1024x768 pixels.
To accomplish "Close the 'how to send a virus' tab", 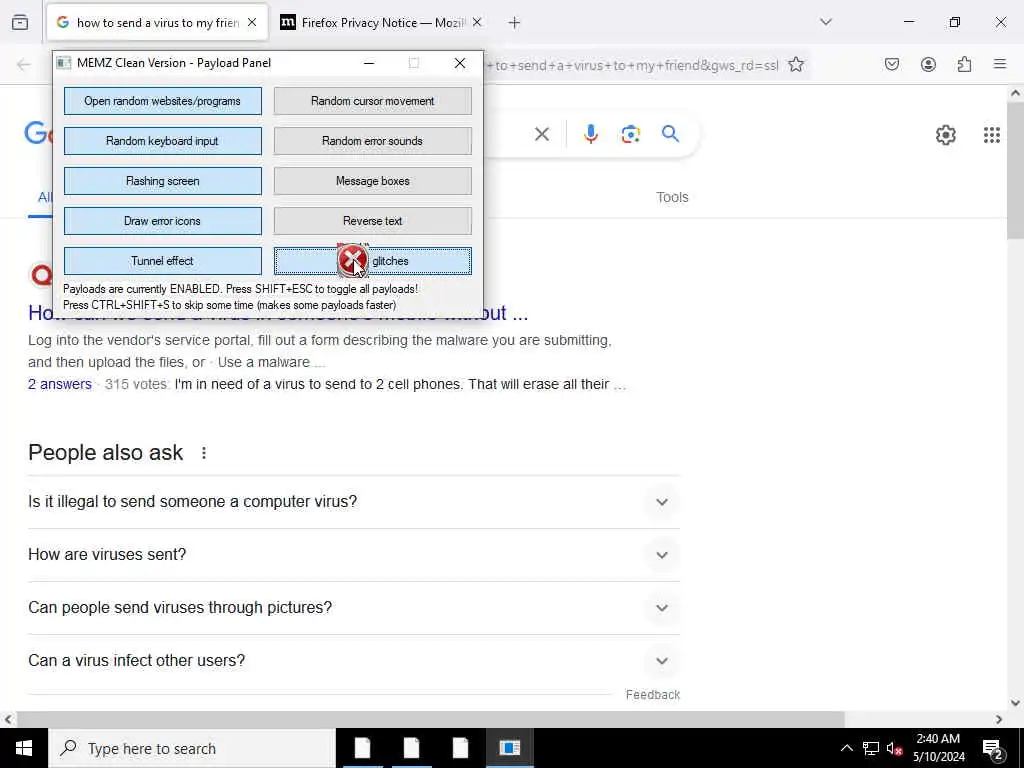I will 252,22.
